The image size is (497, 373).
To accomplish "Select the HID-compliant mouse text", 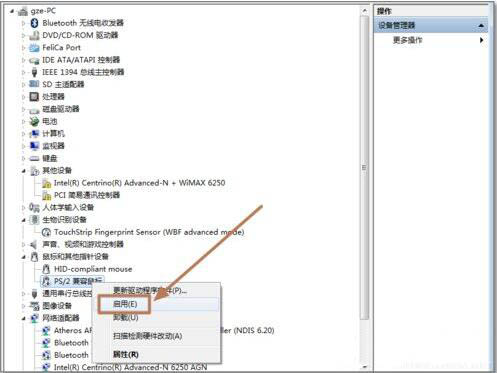I will click(93, 269).
